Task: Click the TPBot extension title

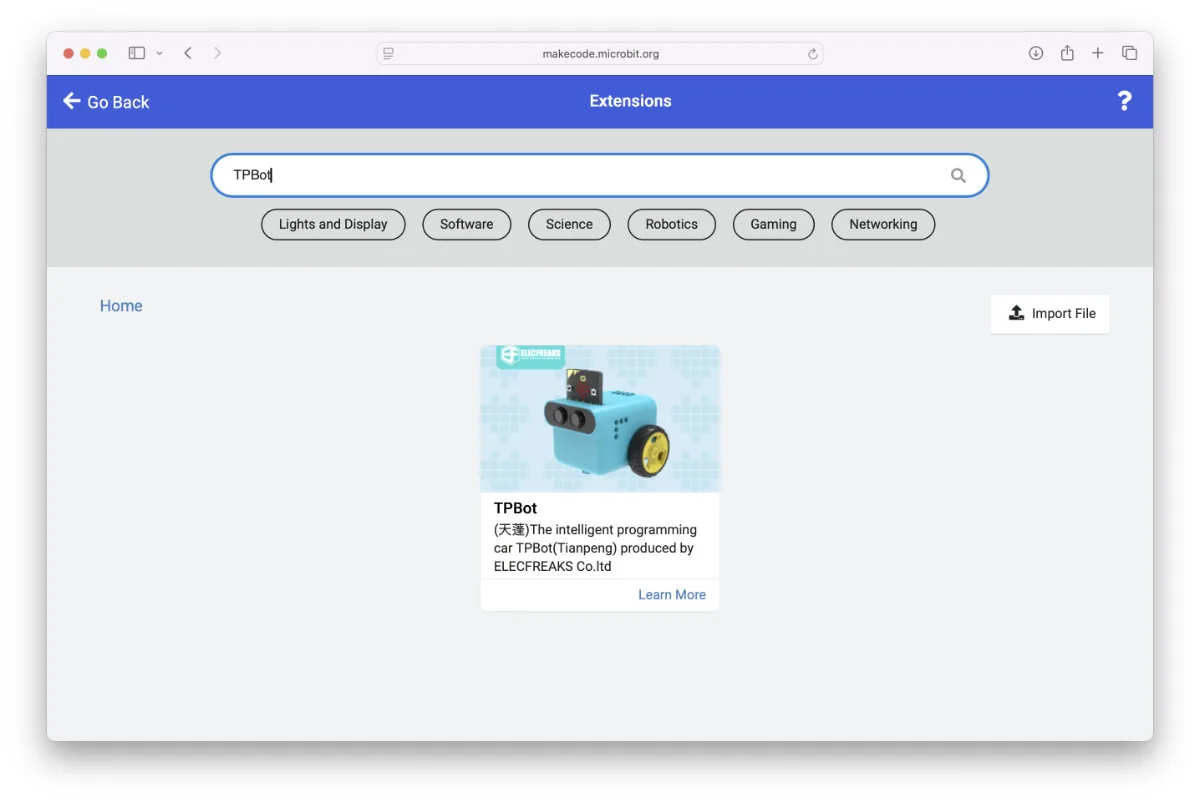Action: pos(515,508)
